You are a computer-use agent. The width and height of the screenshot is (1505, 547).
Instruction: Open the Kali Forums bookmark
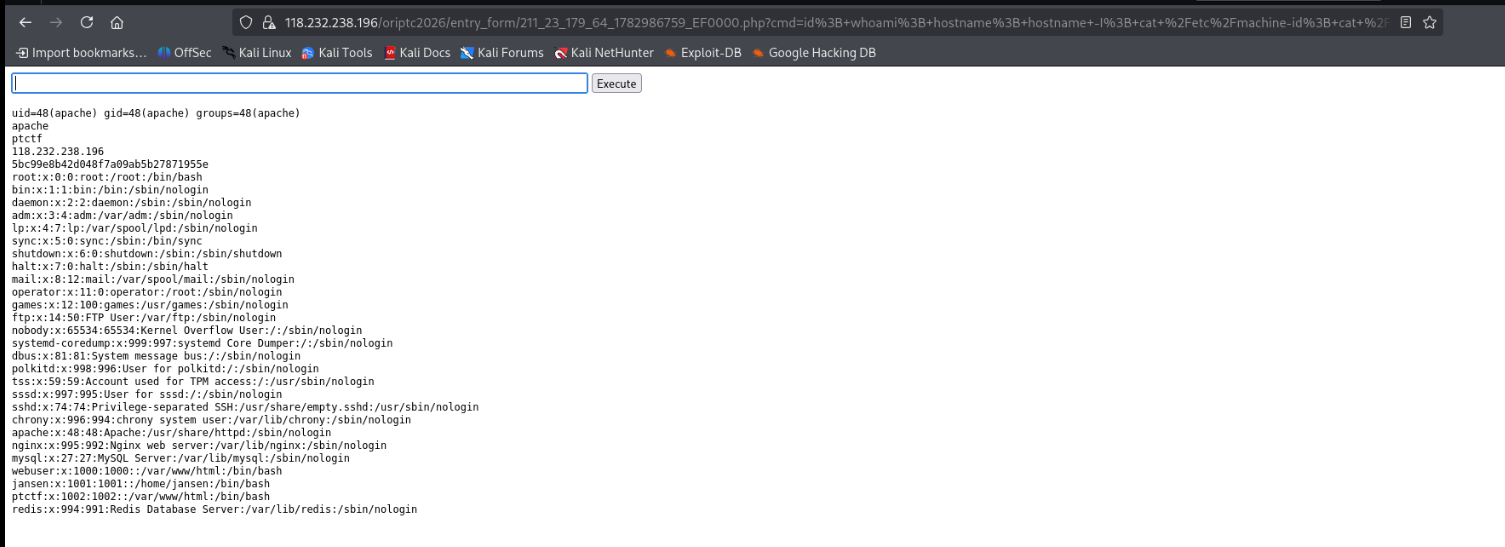tap(502, 53)
